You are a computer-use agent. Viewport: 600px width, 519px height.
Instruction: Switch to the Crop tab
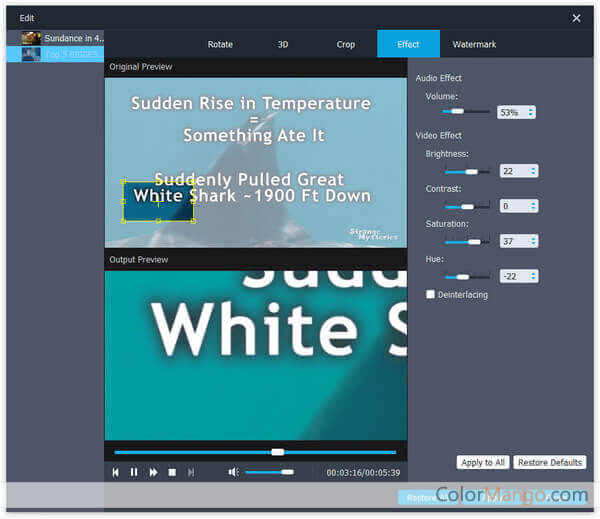(346, 44)
